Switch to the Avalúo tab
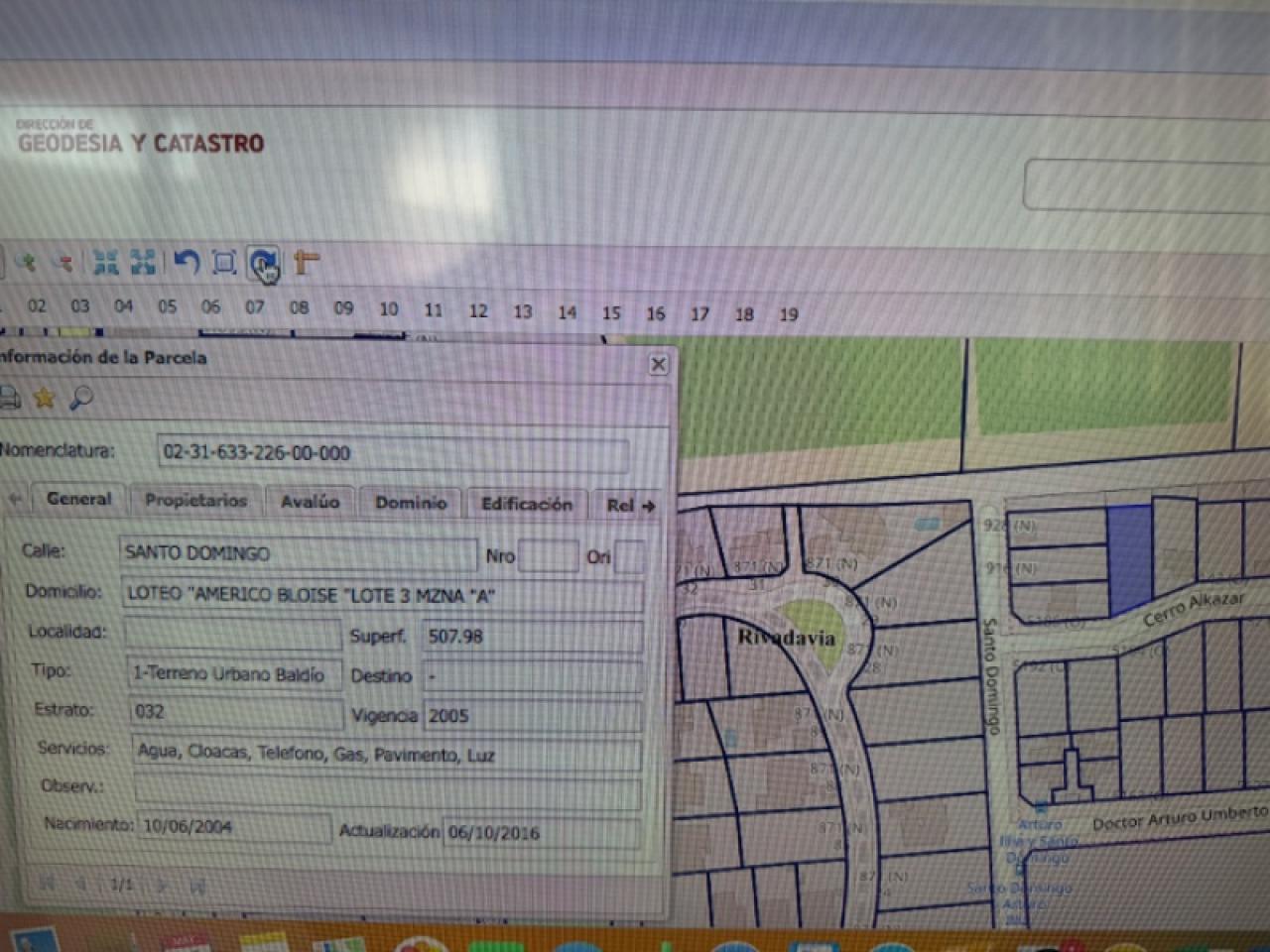The height and width of the screenshot is (952, 1270). [310, 502]
